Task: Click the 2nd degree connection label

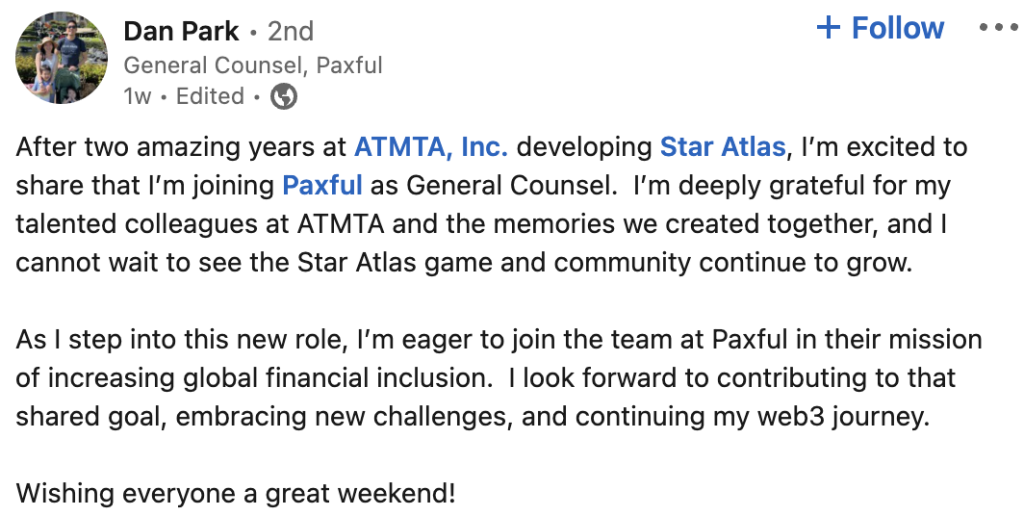Action: coord(290,32)
